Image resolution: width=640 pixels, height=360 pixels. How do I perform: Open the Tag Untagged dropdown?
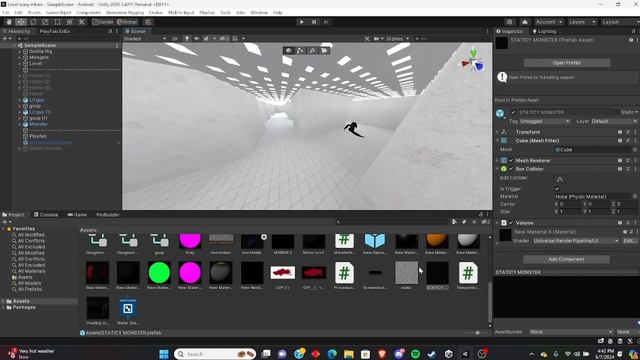click(x=545, y=122)
